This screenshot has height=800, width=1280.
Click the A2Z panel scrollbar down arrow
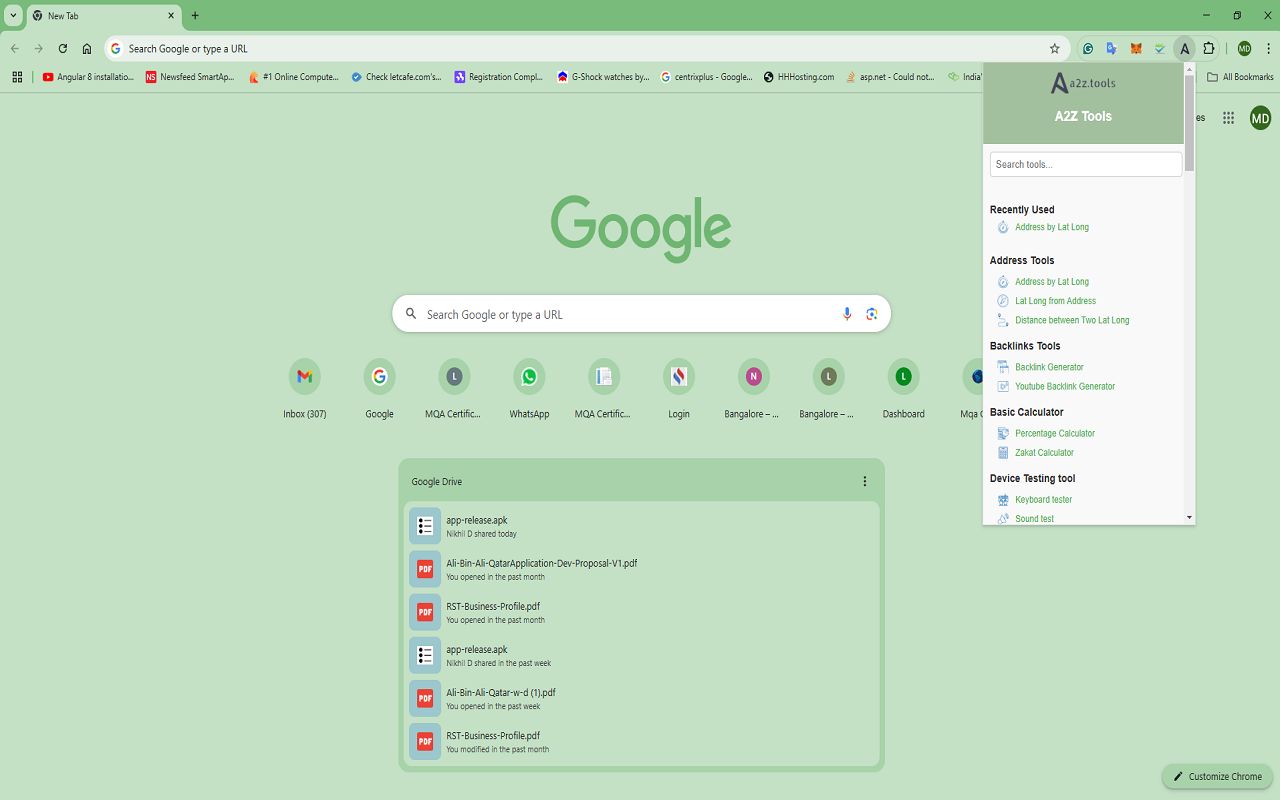1188,517
